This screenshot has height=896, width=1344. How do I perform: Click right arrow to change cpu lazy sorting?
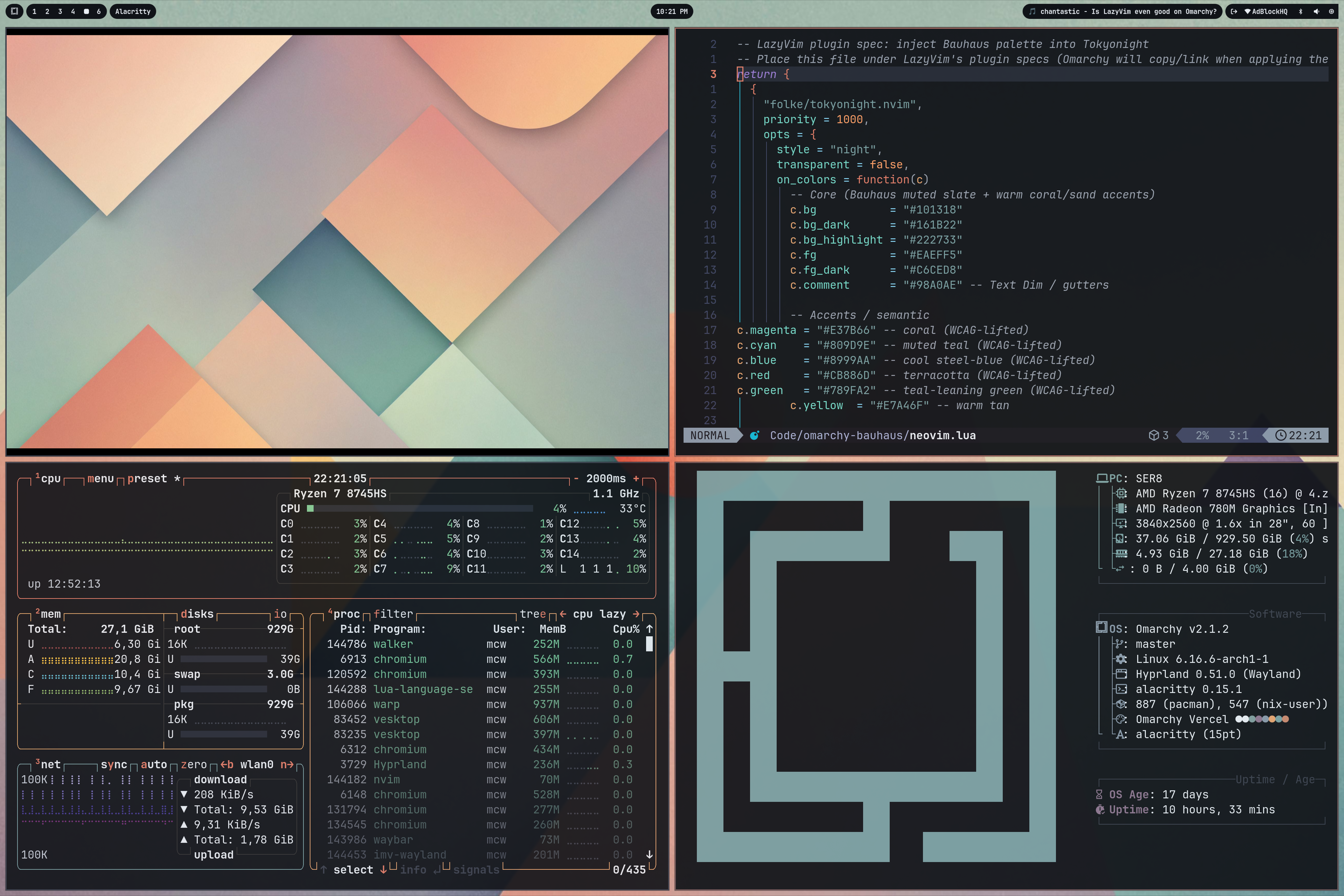636,614
